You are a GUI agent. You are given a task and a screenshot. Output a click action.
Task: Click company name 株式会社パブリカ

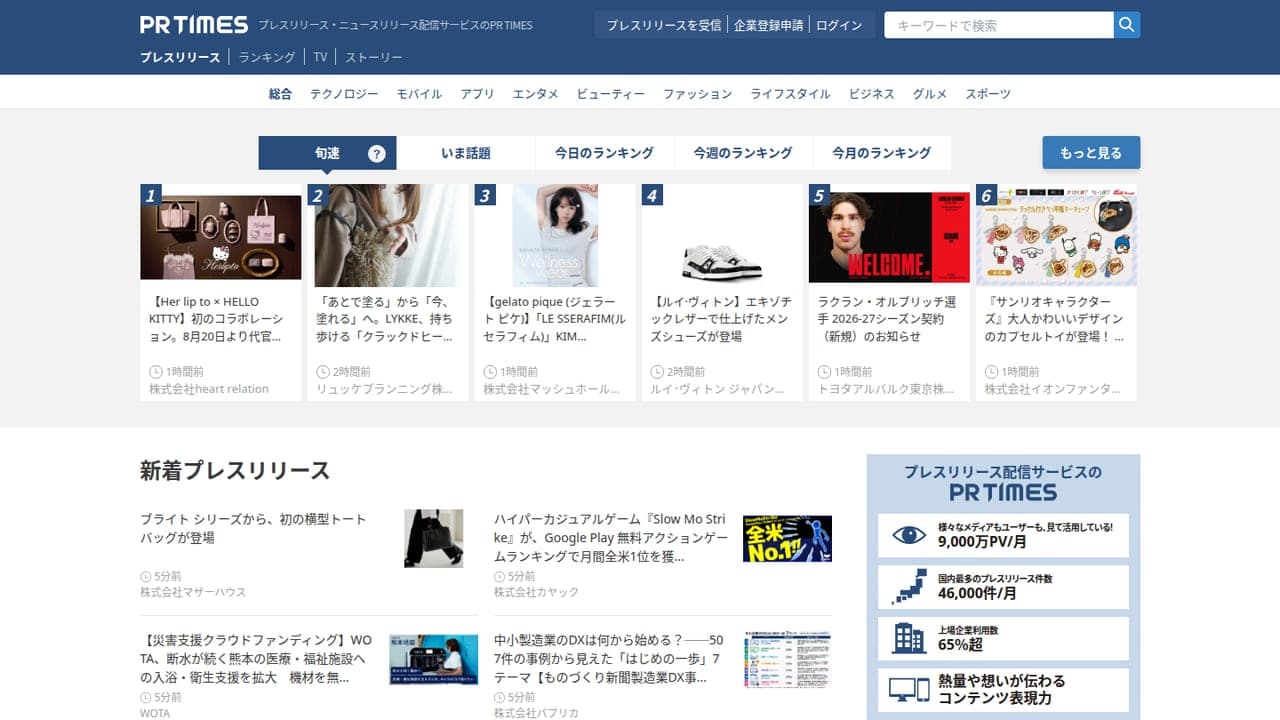[536, 713]
